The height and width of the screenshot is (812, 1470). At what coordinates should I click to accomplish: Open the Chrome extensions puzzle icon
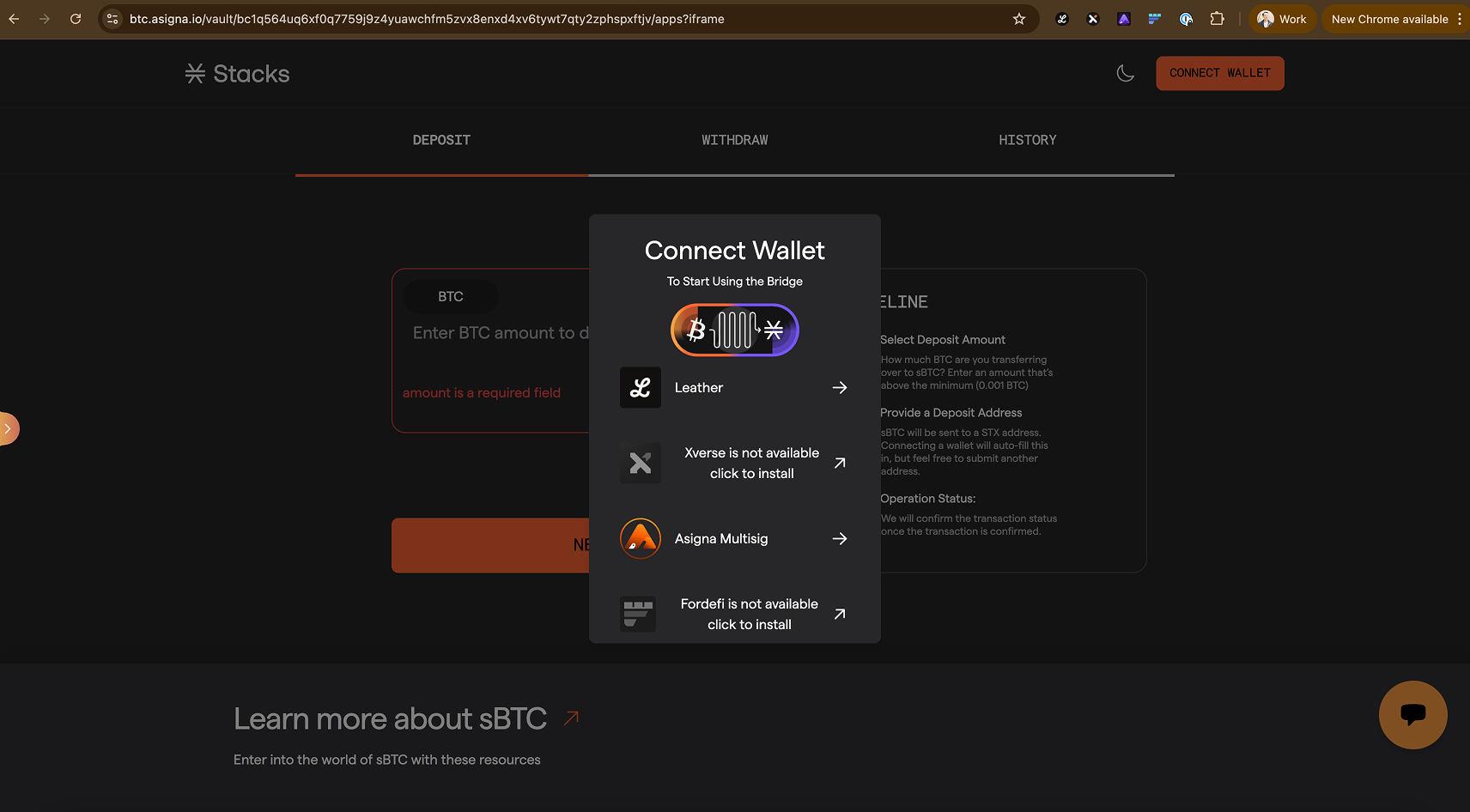click(x=1217, y=19)
